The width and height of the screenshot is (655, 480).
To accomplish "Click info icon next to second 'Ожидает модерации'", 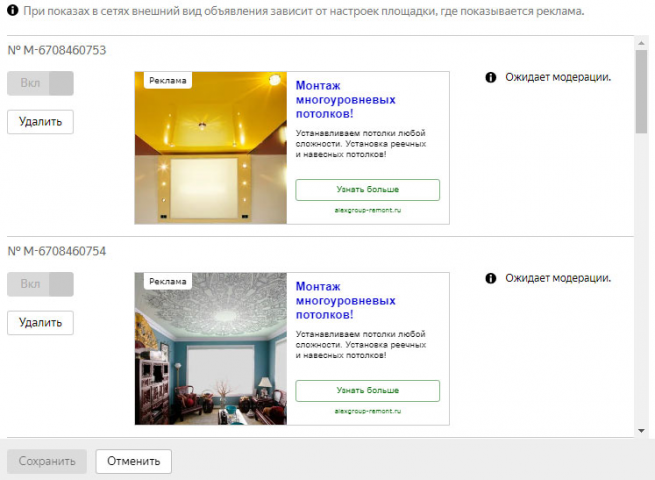I will coord(491,278).
